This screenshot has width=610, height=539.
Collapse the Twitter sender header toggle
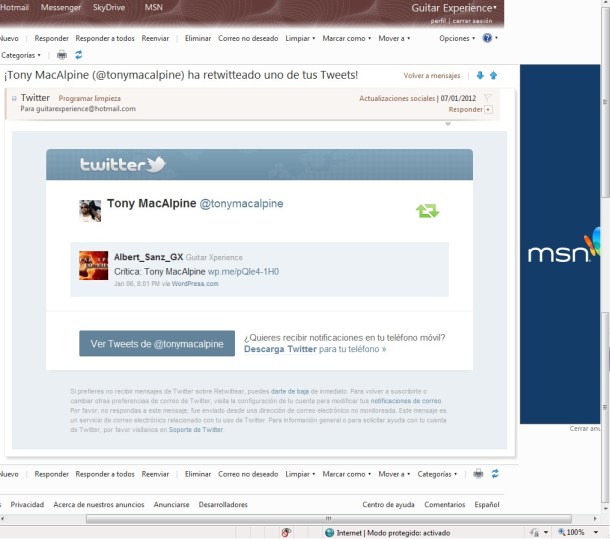[14, 98]
